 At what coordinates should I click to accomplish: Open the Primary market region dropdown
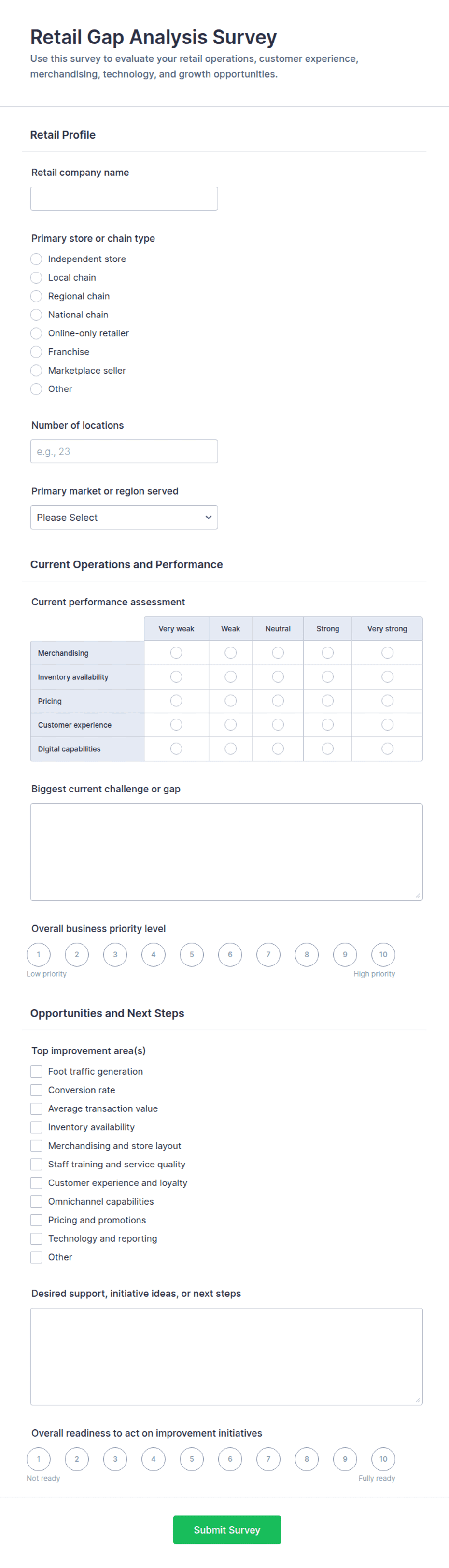[x=124, y=518]
